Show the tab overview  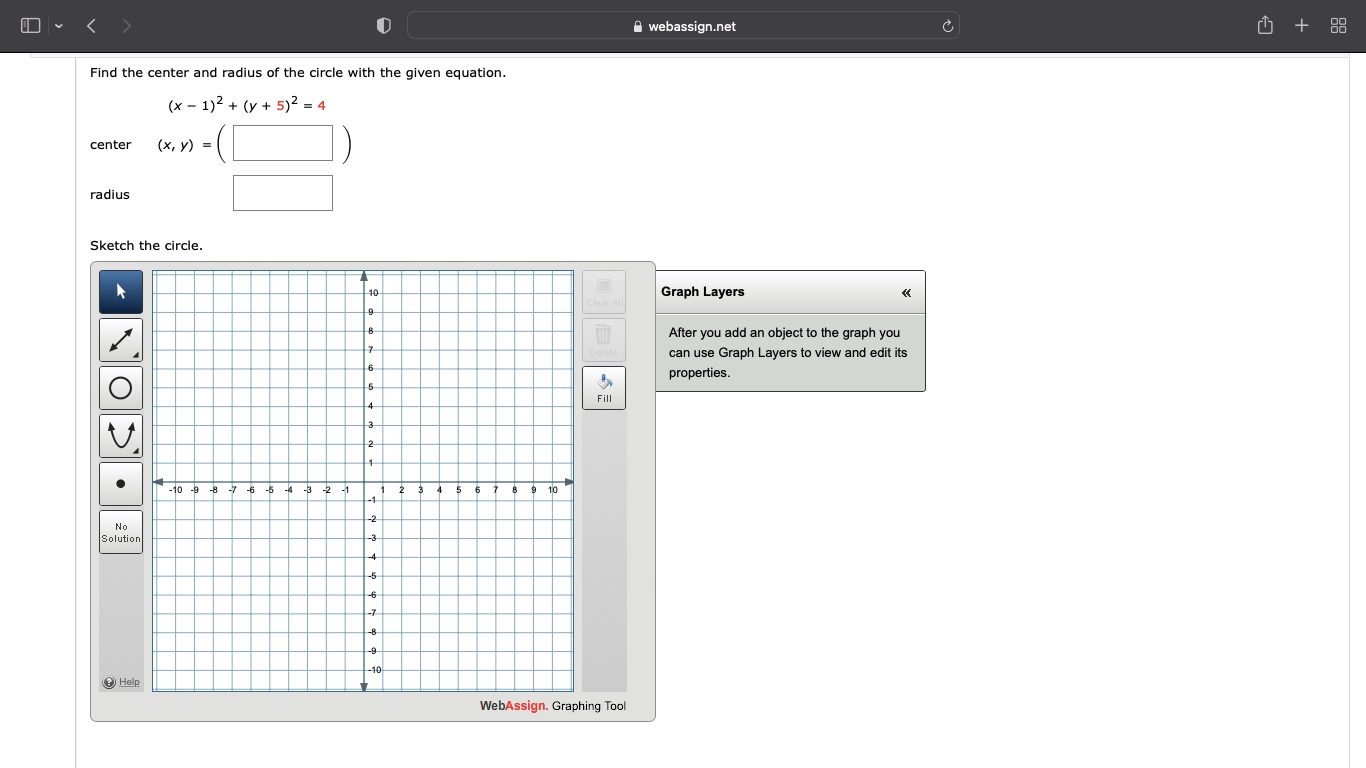1338,26
